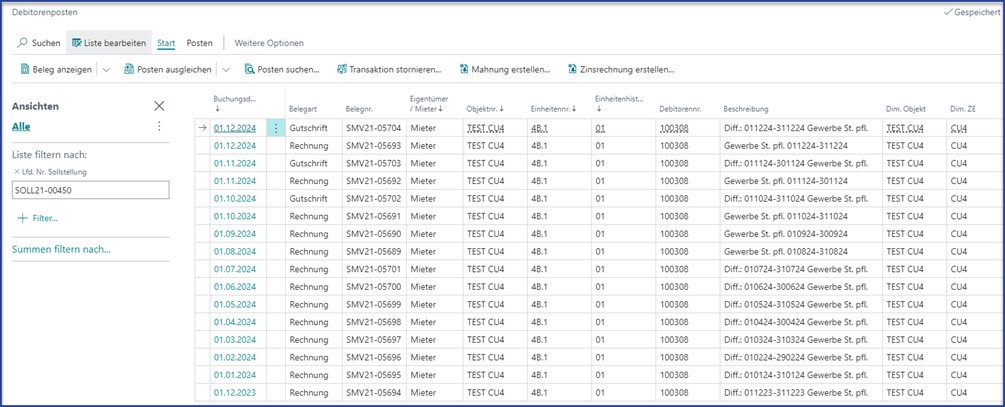Click Posten ausgleichen icon
1005x407 pixels.
129,70
